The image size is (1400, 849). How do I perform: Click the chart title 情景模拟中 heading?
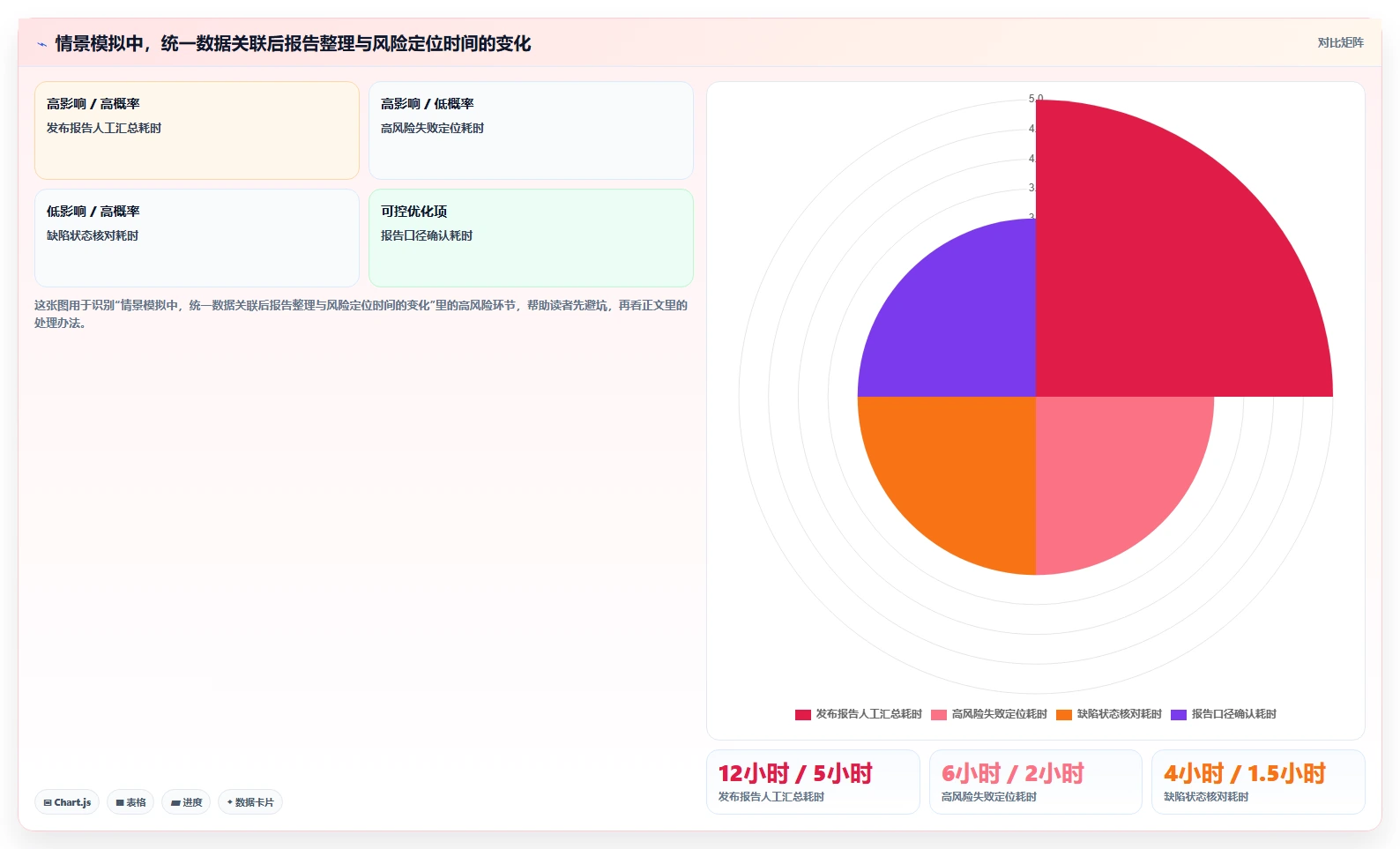pos(293,43)
